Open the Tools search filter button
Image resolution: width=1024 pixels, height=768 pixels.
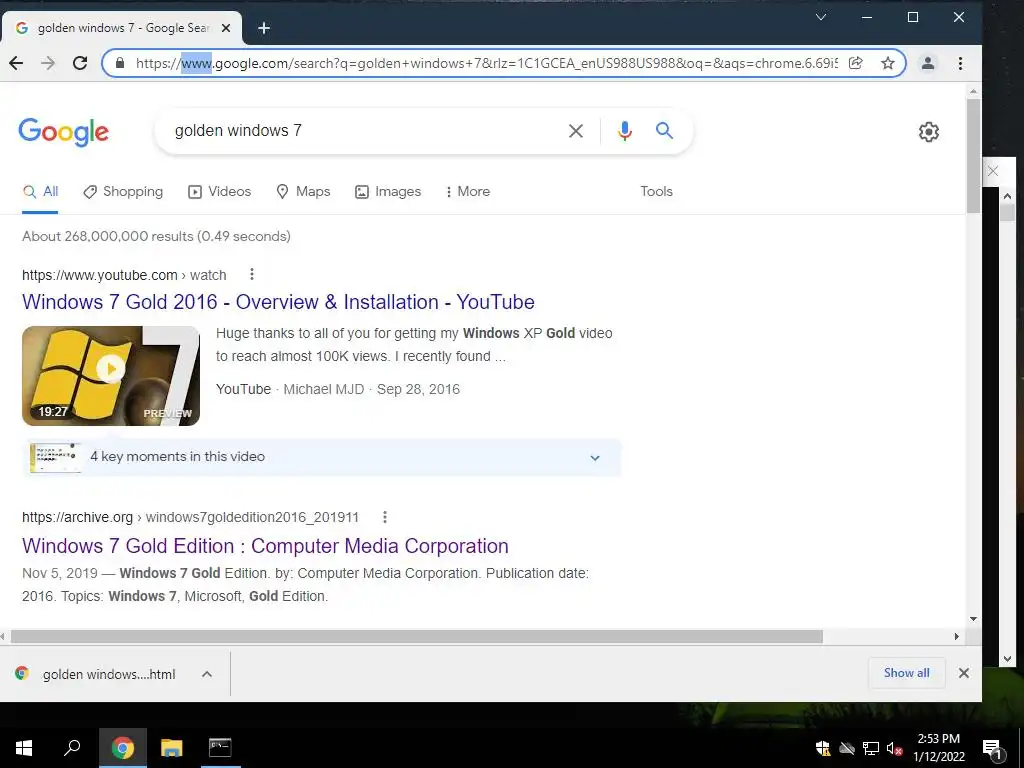[x=656, y=191]
